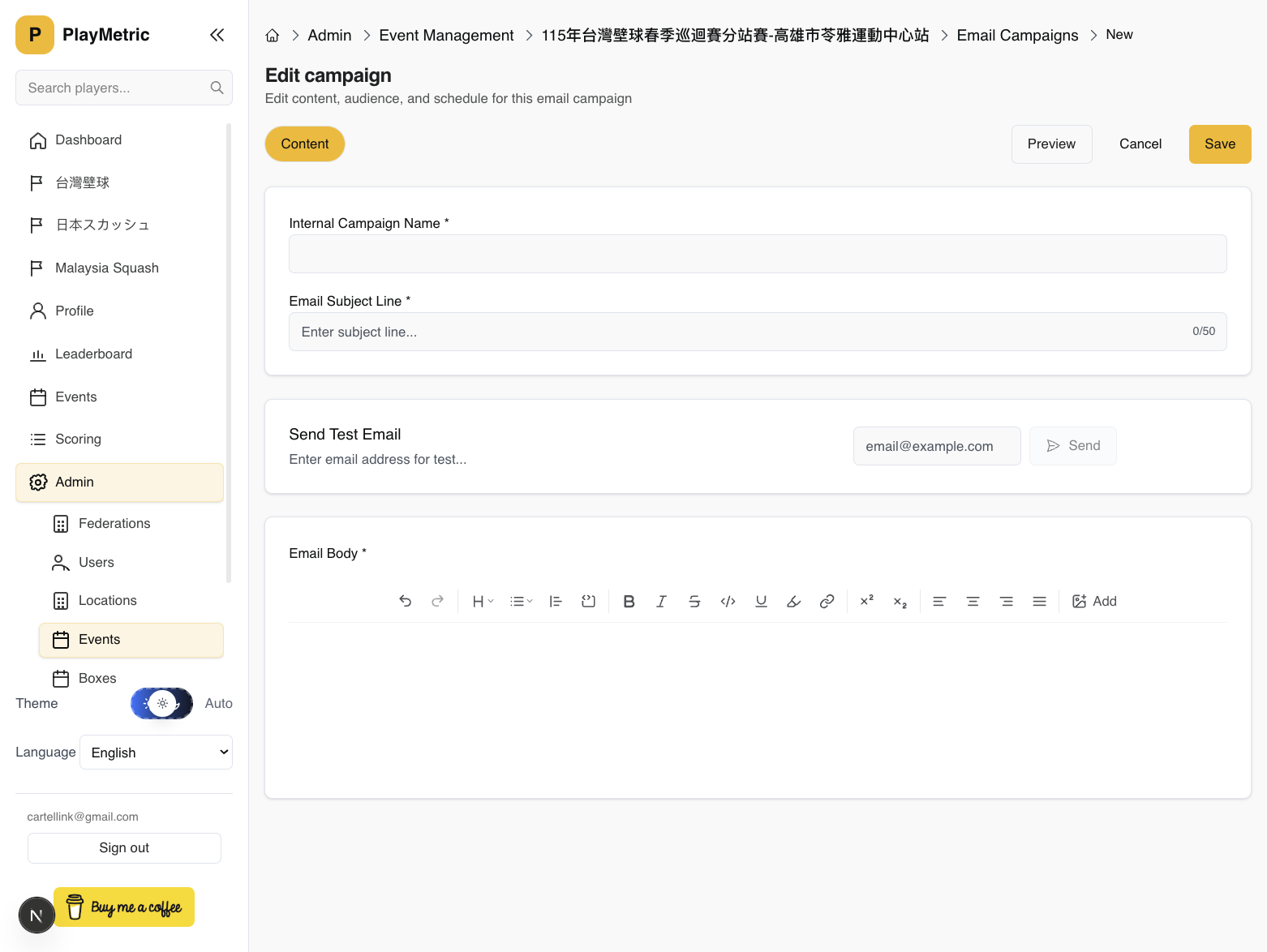Screen dimensions: 1267x952
Task: Toggle the highlighter tool
Action: click(794, 601)
